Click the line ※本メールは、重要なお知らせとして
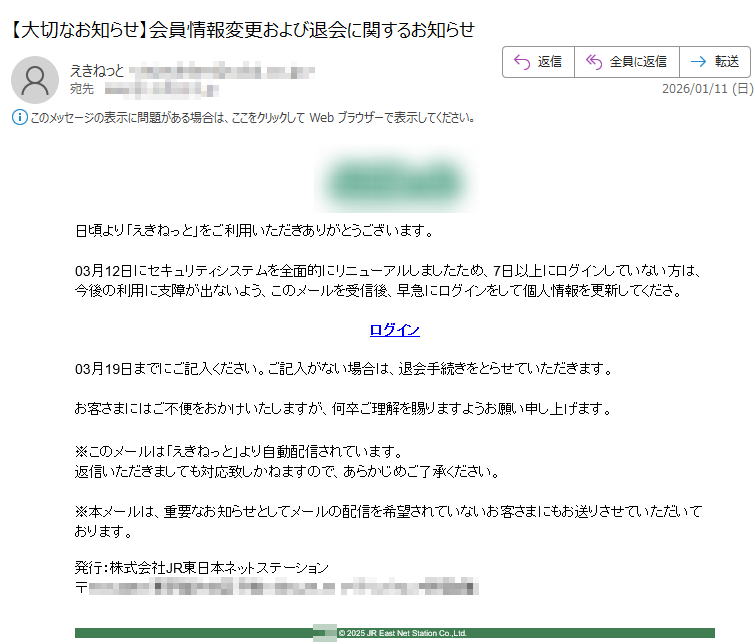The image size is (755, 644). tap(389, 511)
